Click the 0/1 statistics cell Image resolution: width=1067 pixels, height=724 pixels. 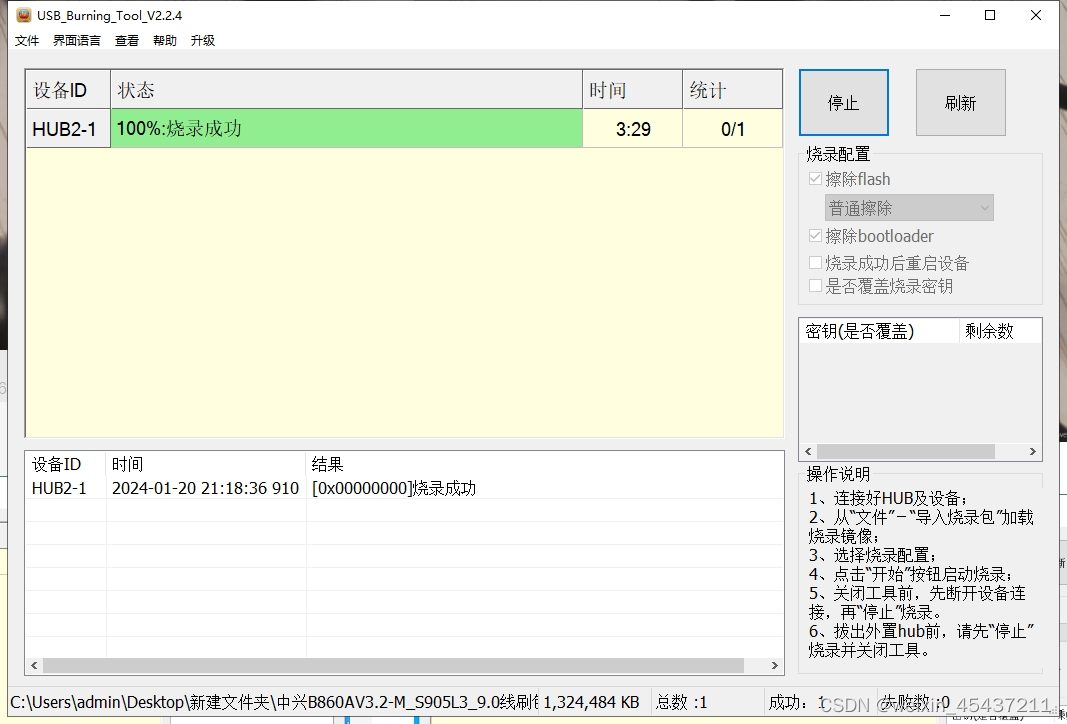[x=733, y=129]
